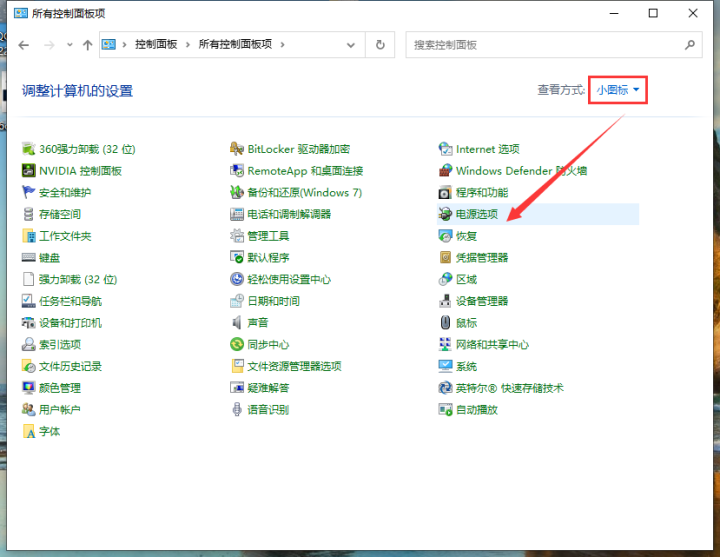Open the 查看方式 小图标 dropdown
Viewport: 720px width, 557px height.
[618, 90]
